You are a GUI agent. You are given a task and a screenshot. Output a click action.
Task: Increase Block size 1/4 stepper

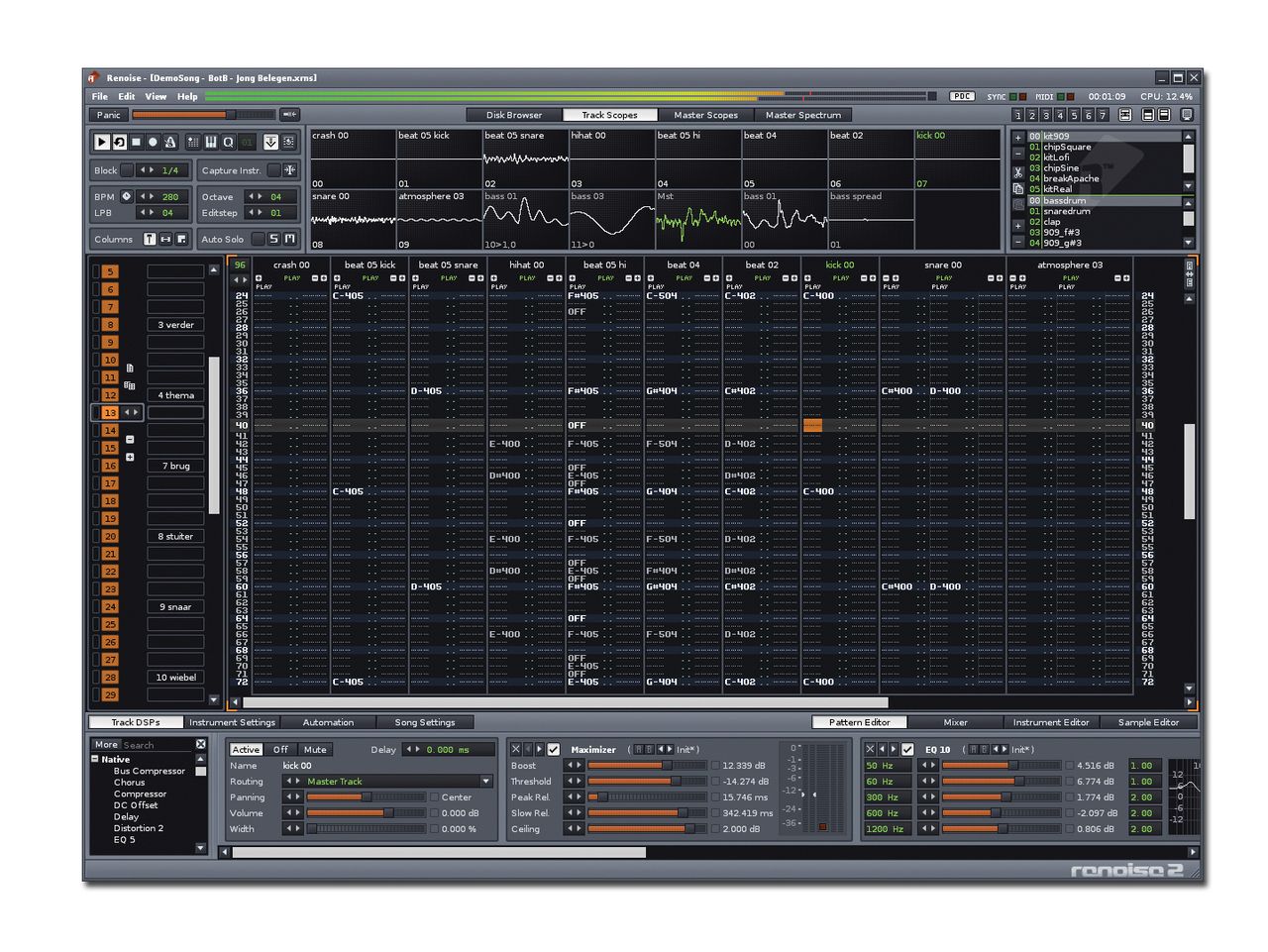pos(152,170)
